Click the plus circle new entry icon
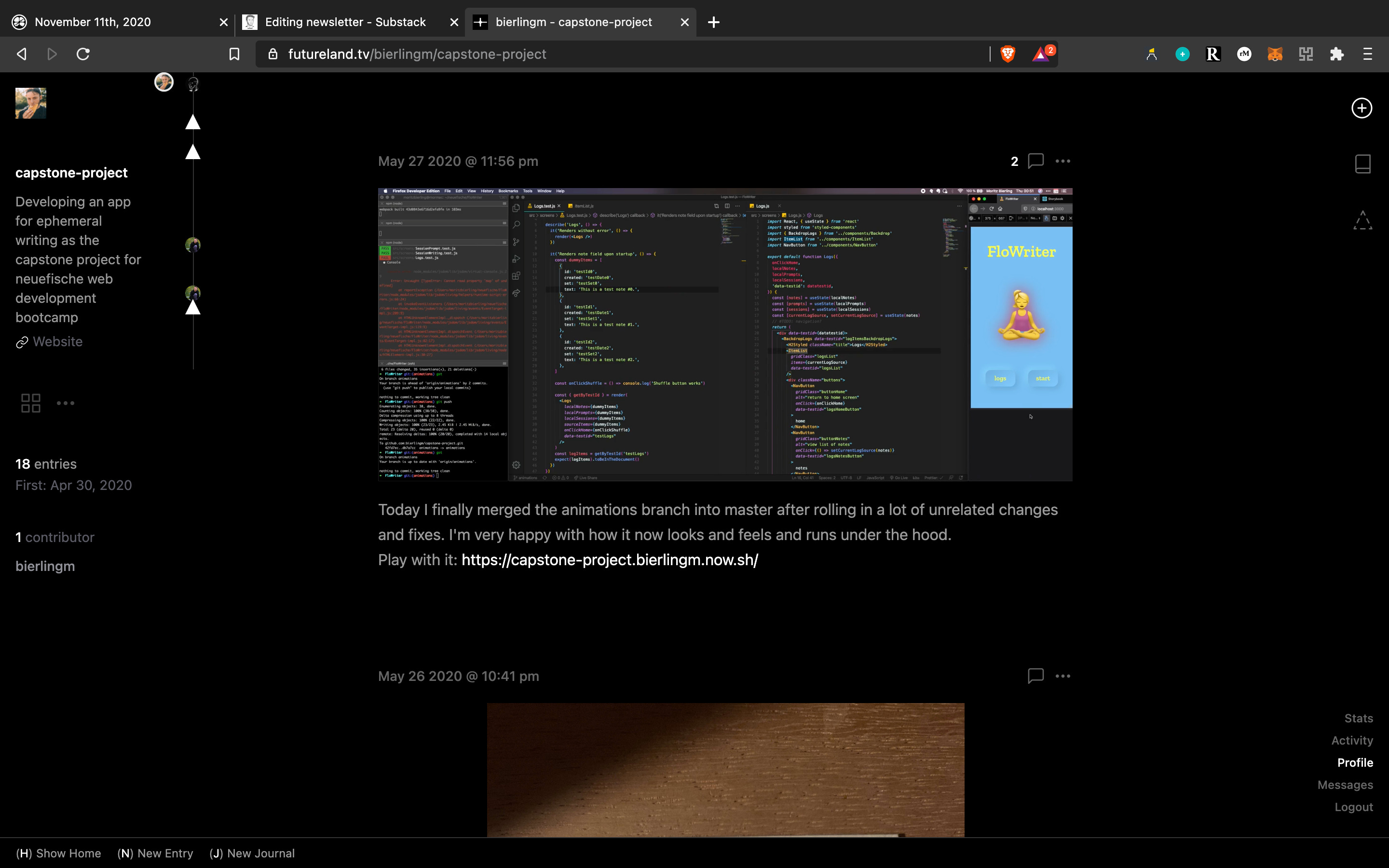 (x=1362, y=108)
